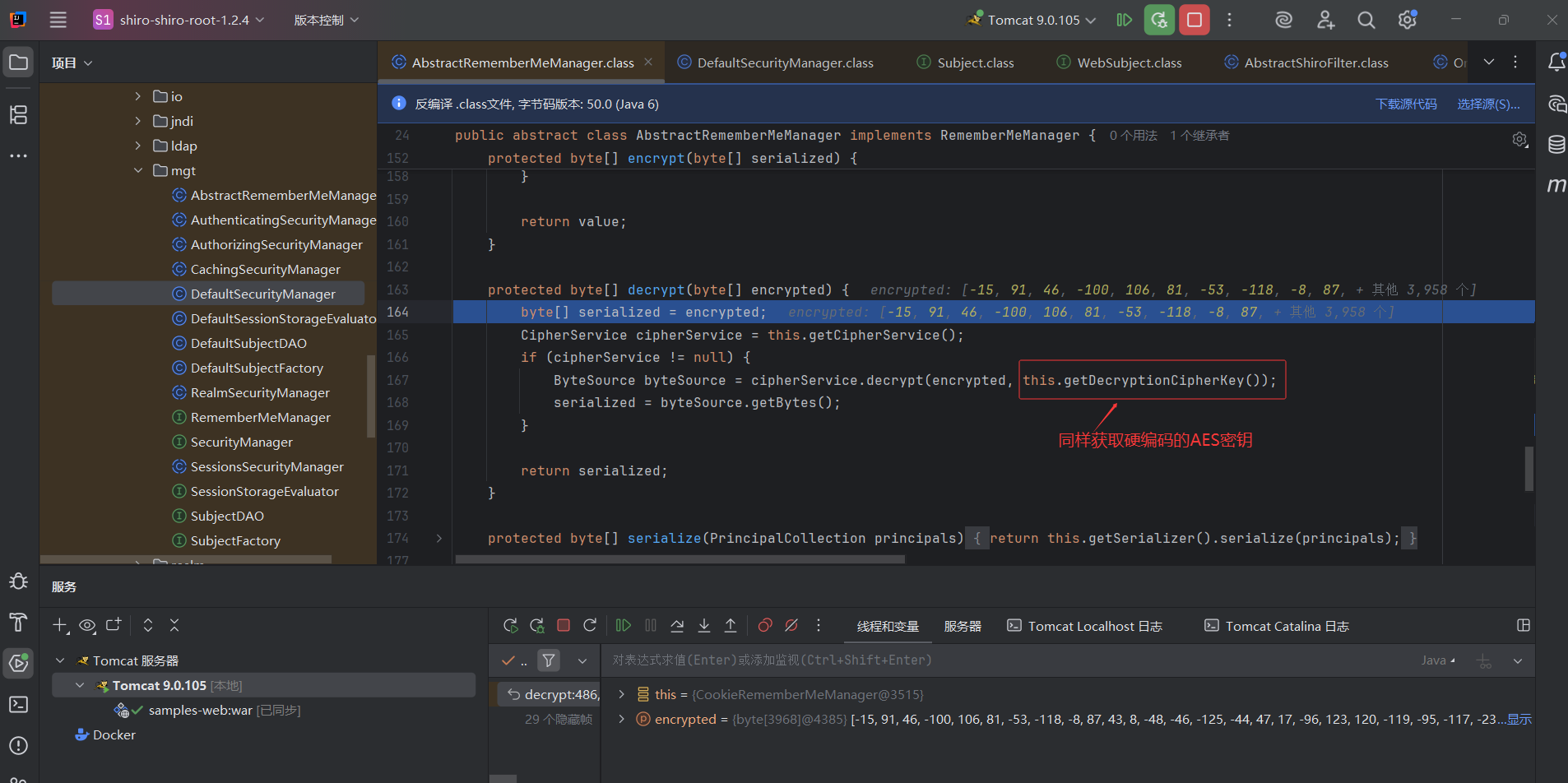Toggle Mute Breakpoints in debug toolbar

(791, 626)
